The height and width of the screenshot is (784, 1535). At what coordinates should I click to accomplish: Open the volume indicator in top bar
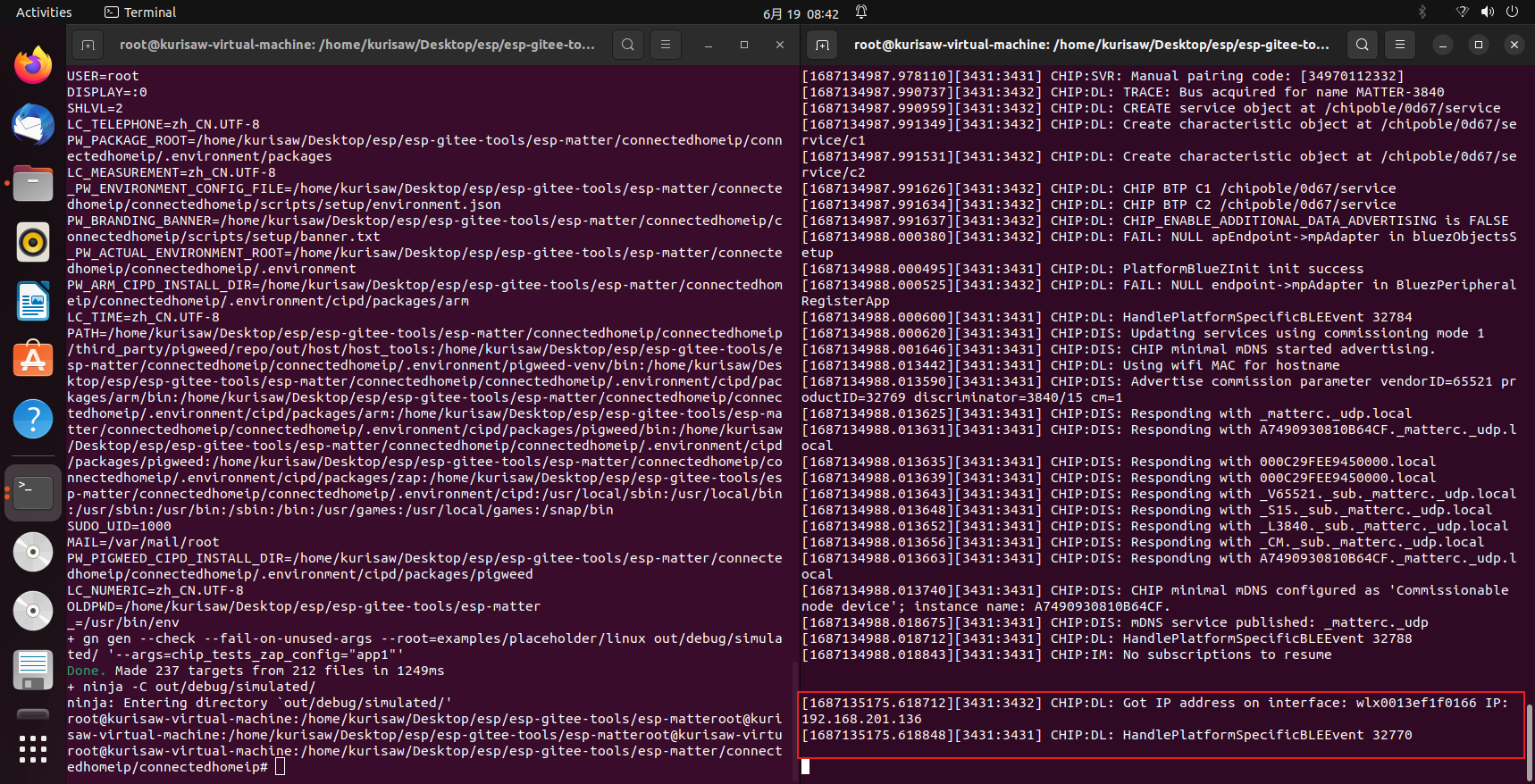1488,13
